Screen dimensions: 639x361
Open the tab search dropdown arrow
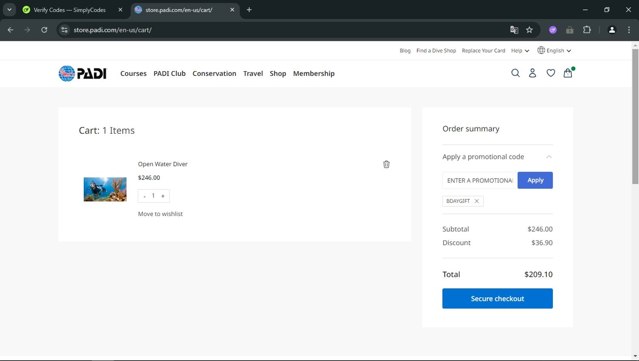click(9, 10)
